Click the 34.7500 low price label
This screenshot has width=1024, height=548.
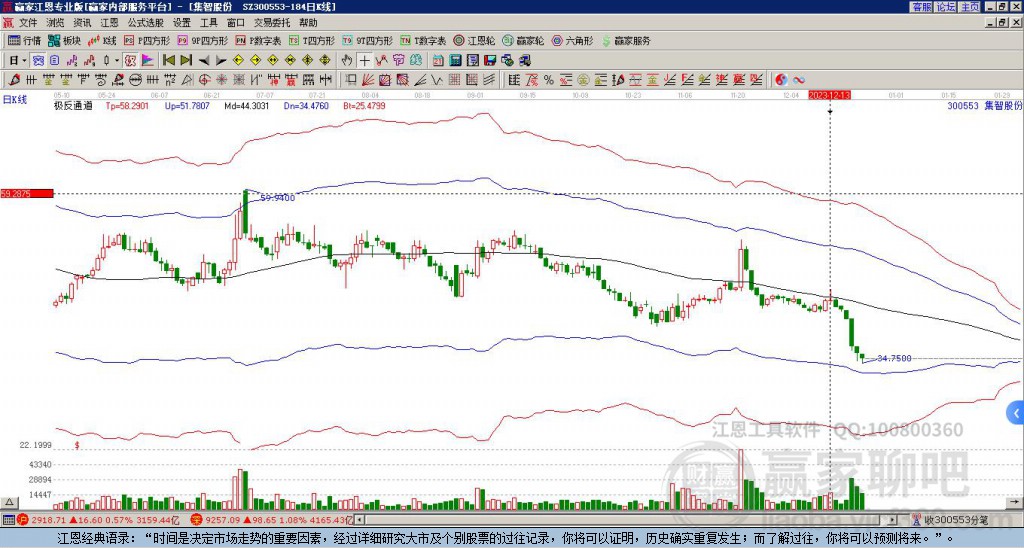[x=894, y=359]
